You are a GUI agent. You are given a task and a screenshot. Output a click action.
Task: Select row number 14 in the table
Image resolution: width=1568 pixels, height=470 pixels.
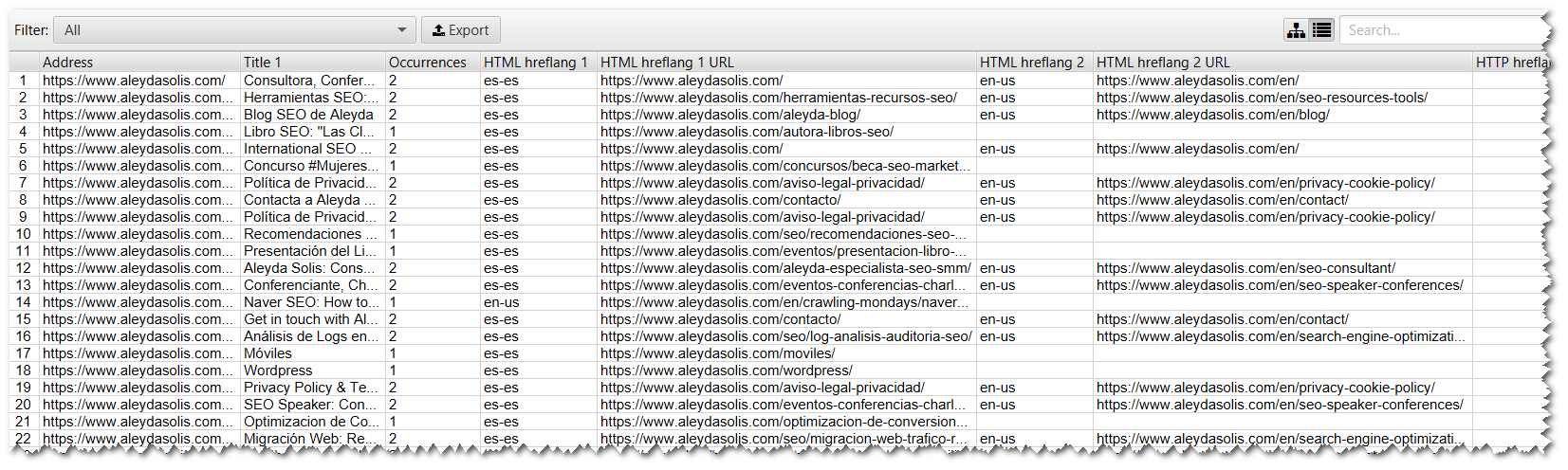click(x=24, y=302)
